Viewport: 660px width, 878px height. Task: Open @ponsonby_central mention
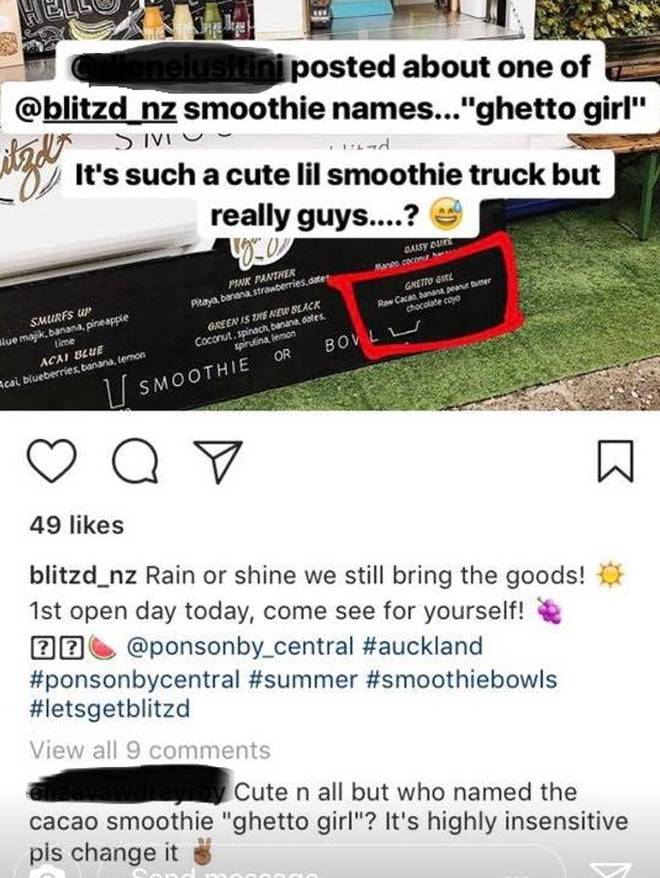click(x=240, y=646)
